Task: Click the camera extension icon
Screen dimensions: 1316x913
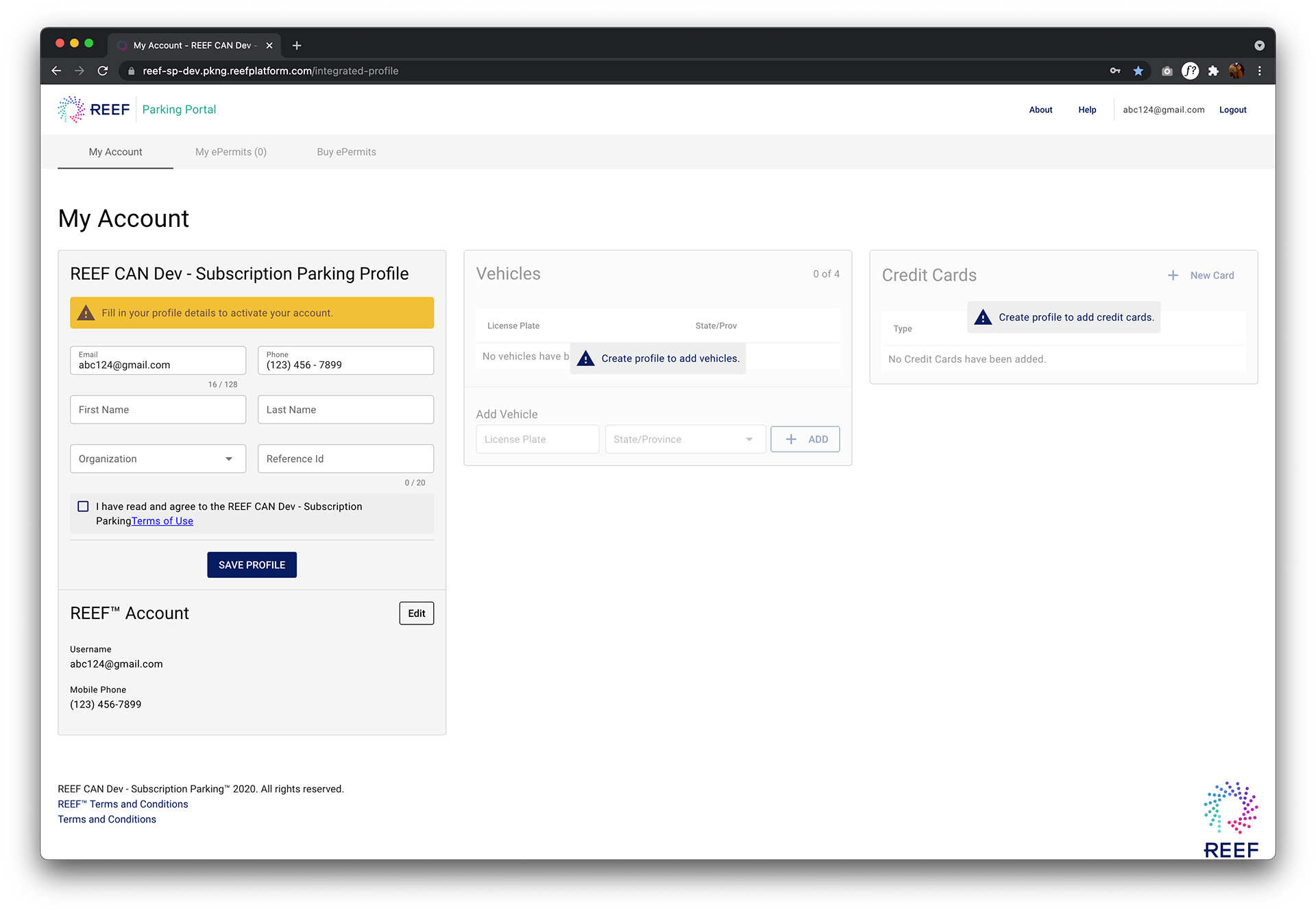Action: pos(1167,71)
